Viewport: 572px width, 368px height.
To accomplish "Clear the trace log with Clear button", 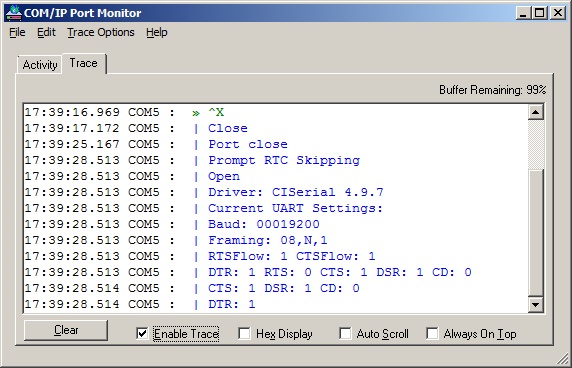I will click(66, 330).
